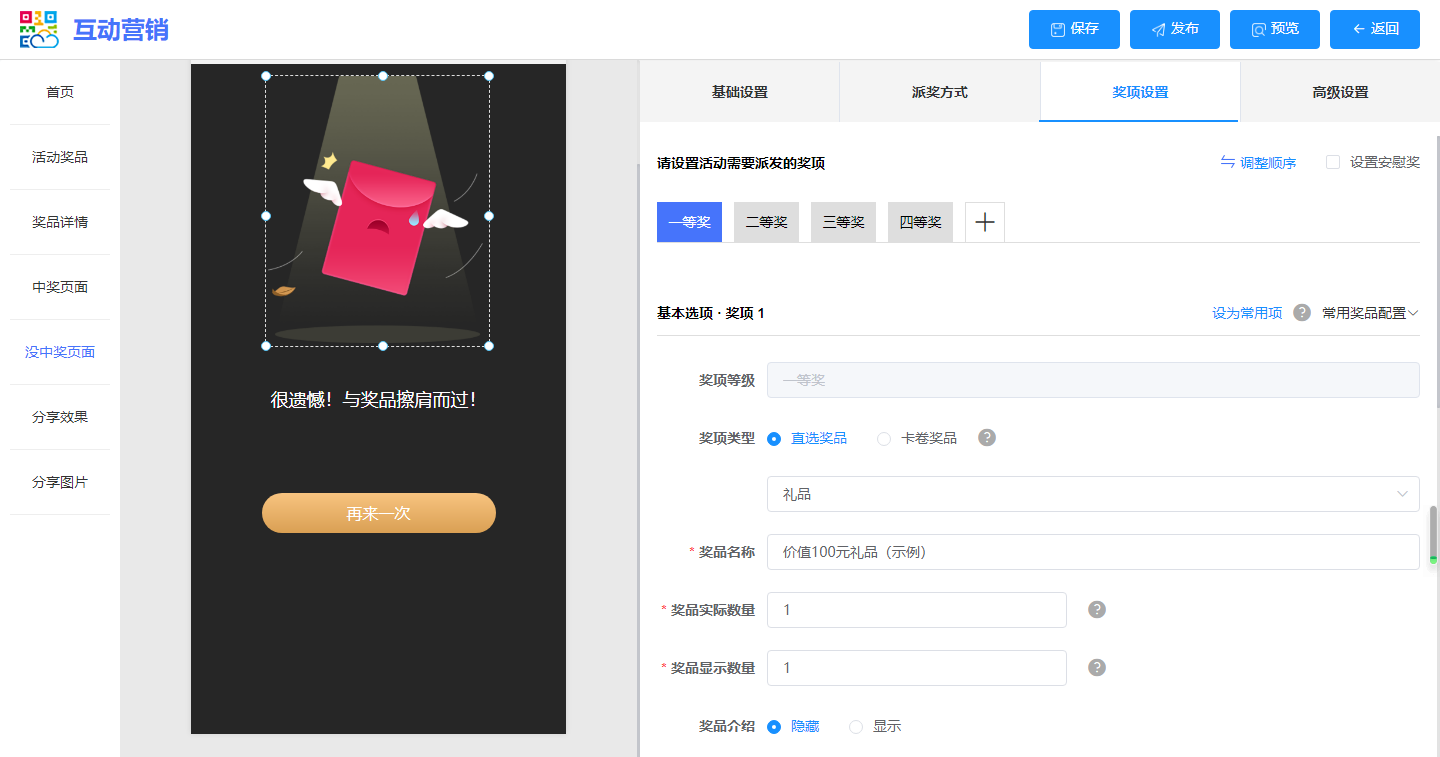Select the 卡卷奖品 radio option
The image size is (1440, 757).
(x=884, y=439)
